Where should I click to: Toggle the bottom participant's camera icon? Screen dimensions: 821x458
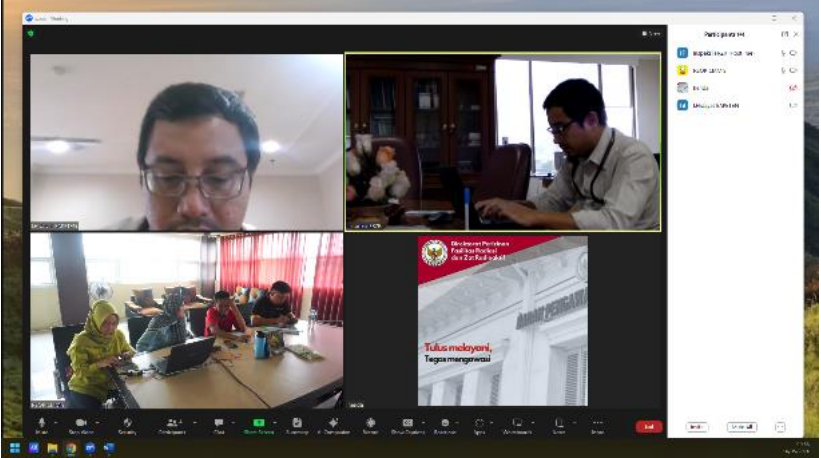[x=793, y=105]
